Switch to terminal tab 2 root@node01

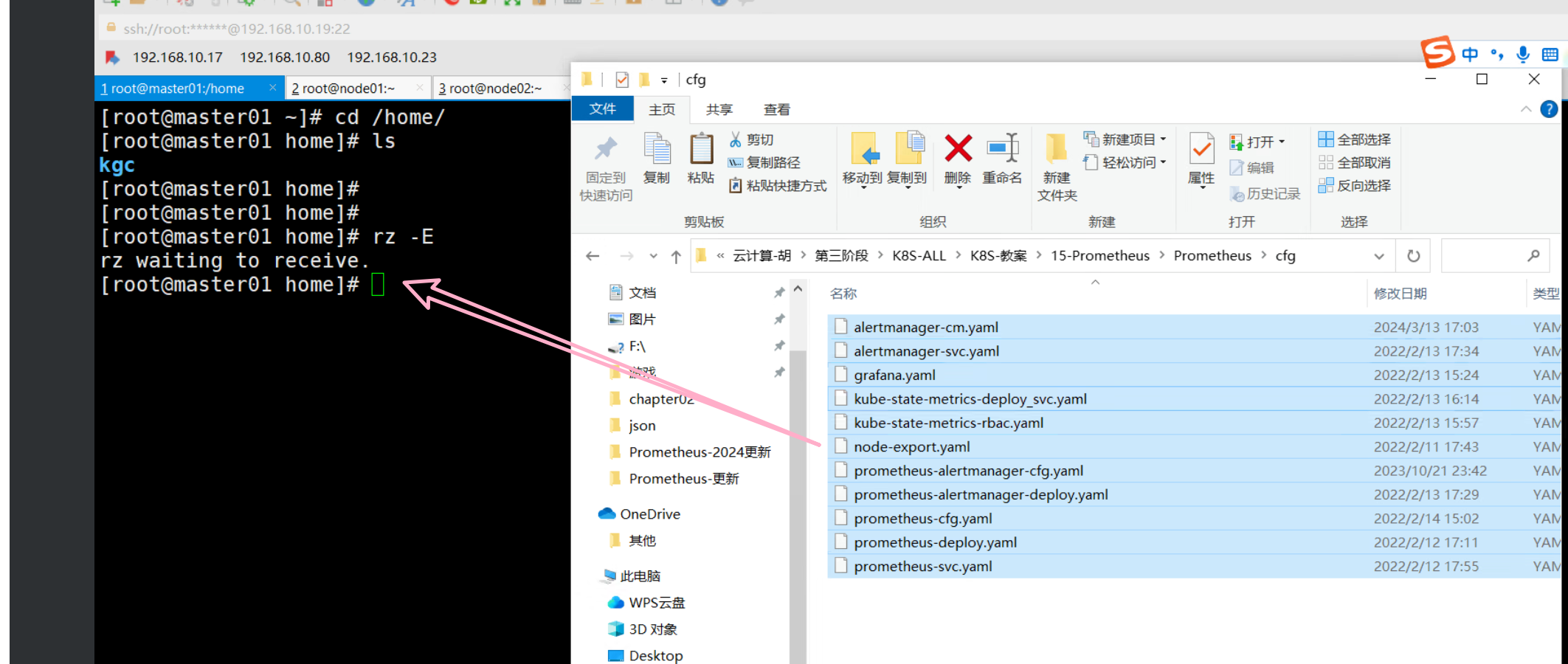pyautogui.click(x=357, y=88)
